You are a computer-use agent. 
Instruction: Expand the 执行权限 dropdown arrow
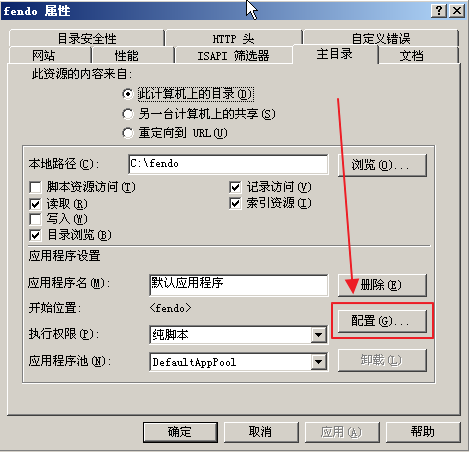tap(319, 334)
